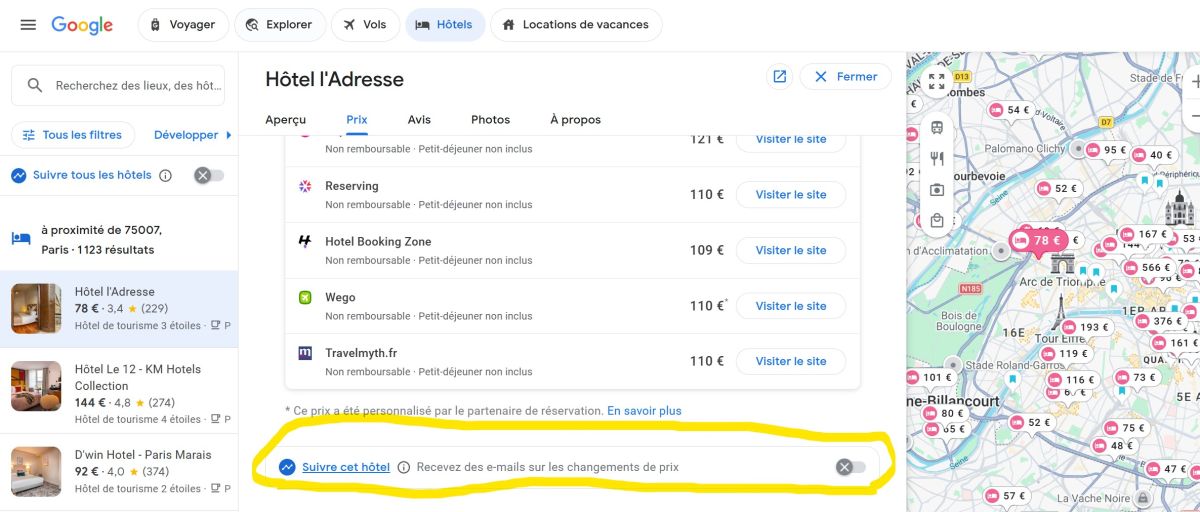The height and width of the screenshot is (512, 1200).
Task: Open the À propos tab
Action: 576,119
